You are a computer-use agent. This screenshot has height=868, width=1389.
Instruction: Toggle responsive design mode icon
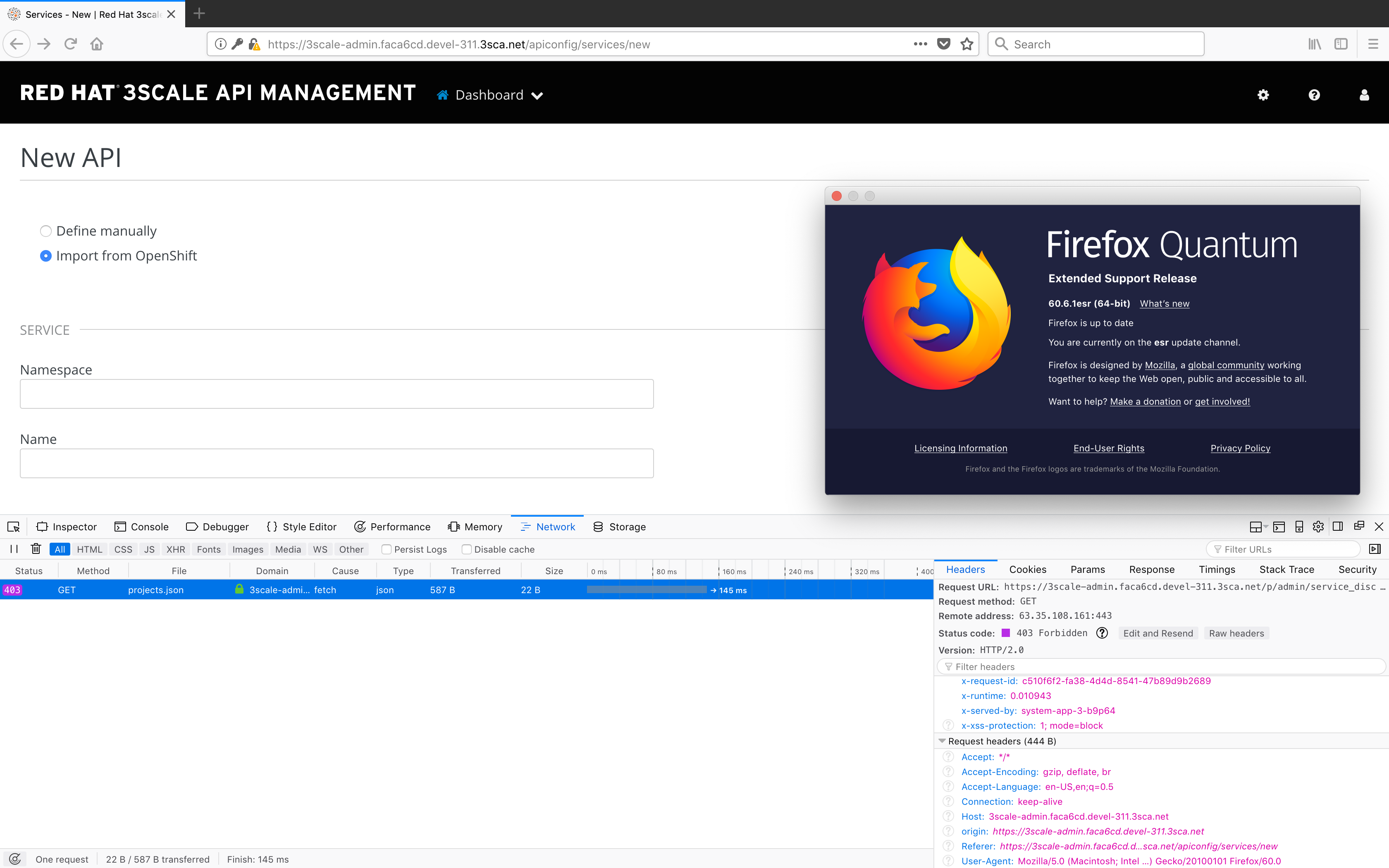[x=1299, y=527]
